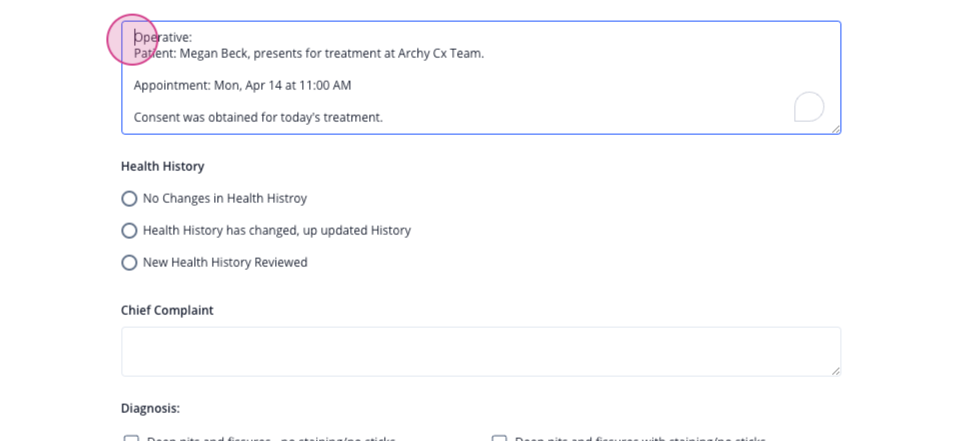
Task: Place cursor on the Operative: line
Action: coord(163,38)
